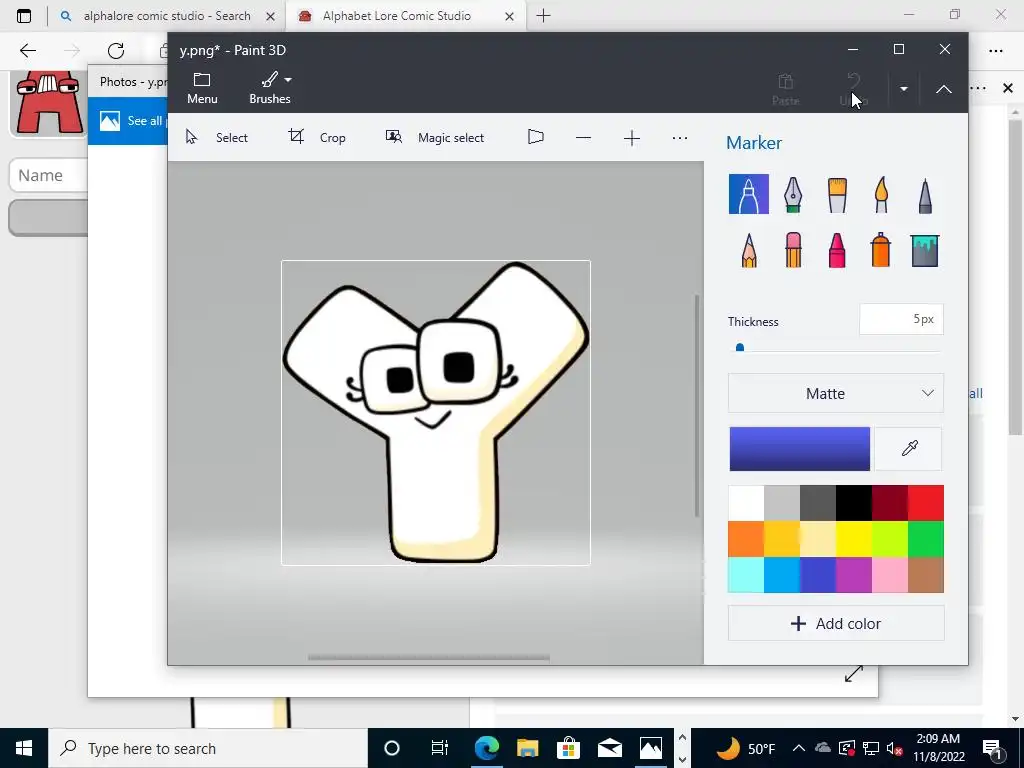This screenshot has width=1024, height=768.
Task: Open the Matte material dropdown
Action: pos(836,393)
